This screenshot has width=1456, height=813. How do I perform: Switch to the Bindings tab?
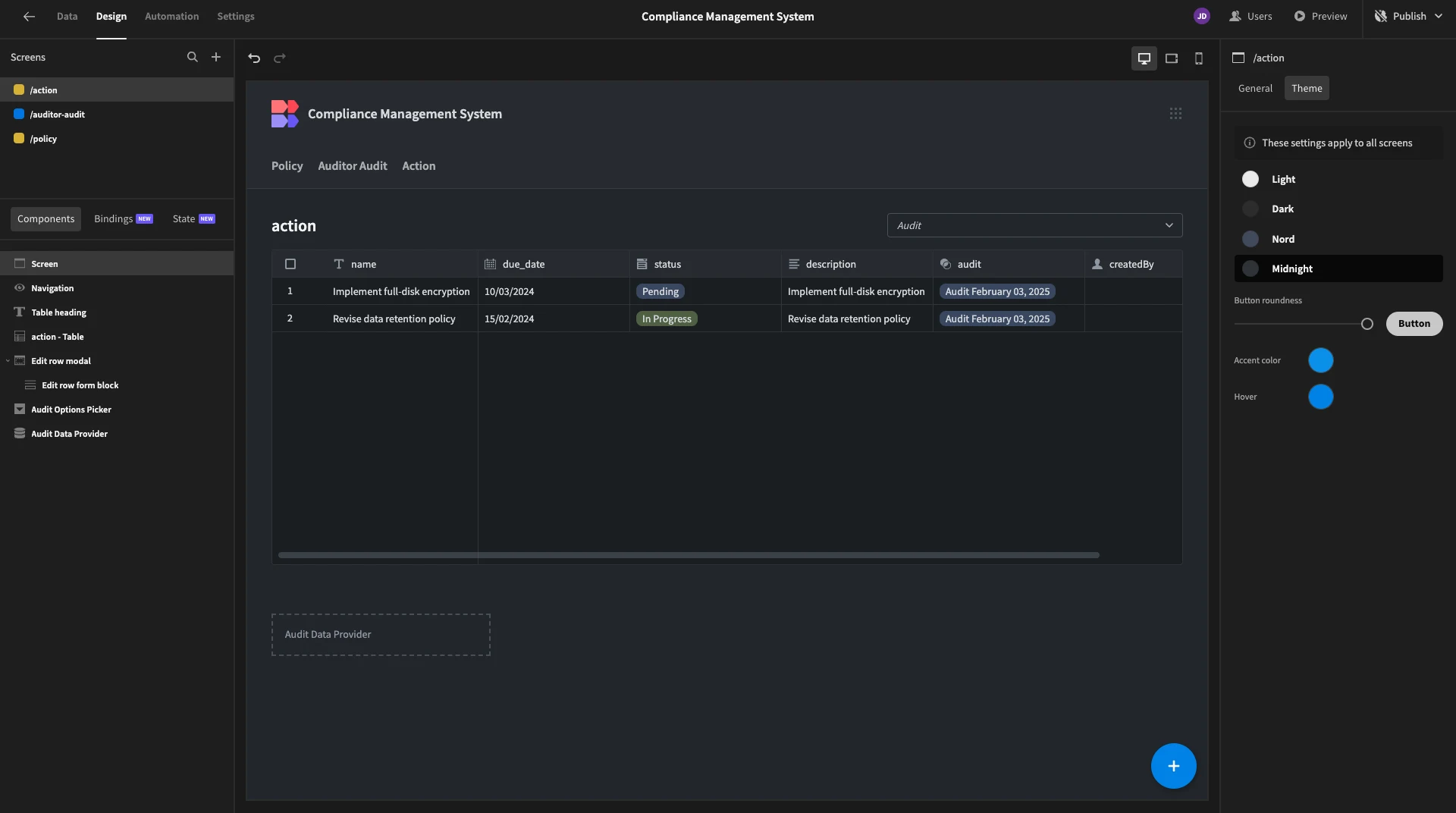click(x=124, y=218)
